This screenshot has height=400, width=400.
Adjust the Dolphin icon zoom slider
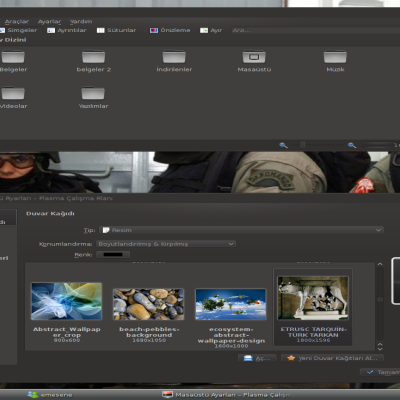(303, 145)
